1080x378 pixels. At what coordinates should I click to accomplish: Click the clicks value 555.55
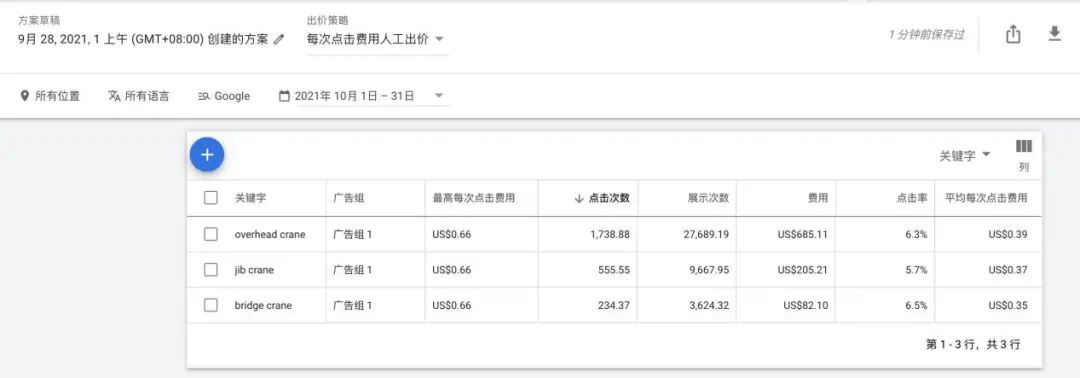coord(614,270)
